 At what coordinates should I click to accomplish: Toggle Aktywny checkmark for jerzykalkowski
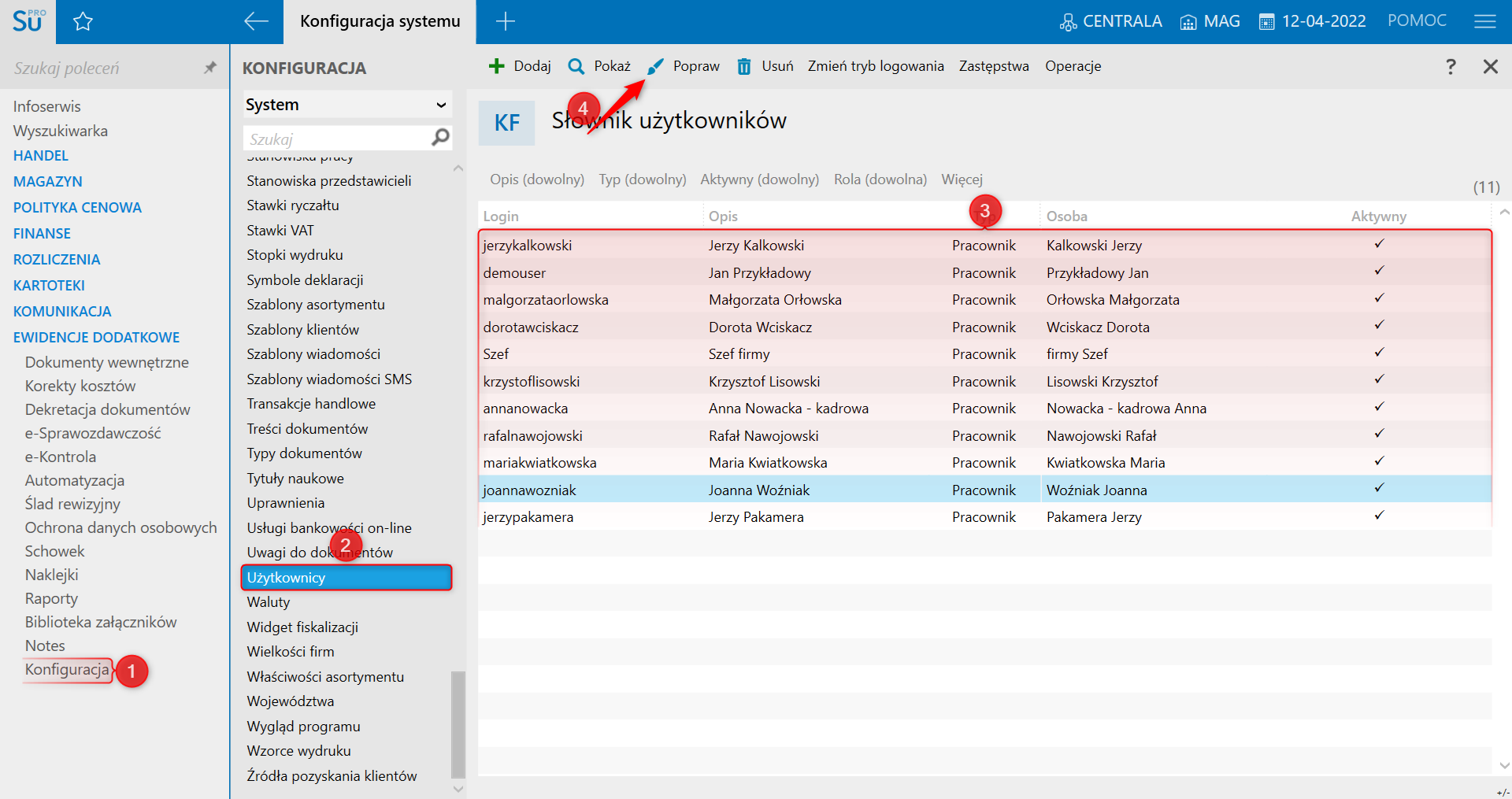pyautogui.click(x=1379, y=245)
